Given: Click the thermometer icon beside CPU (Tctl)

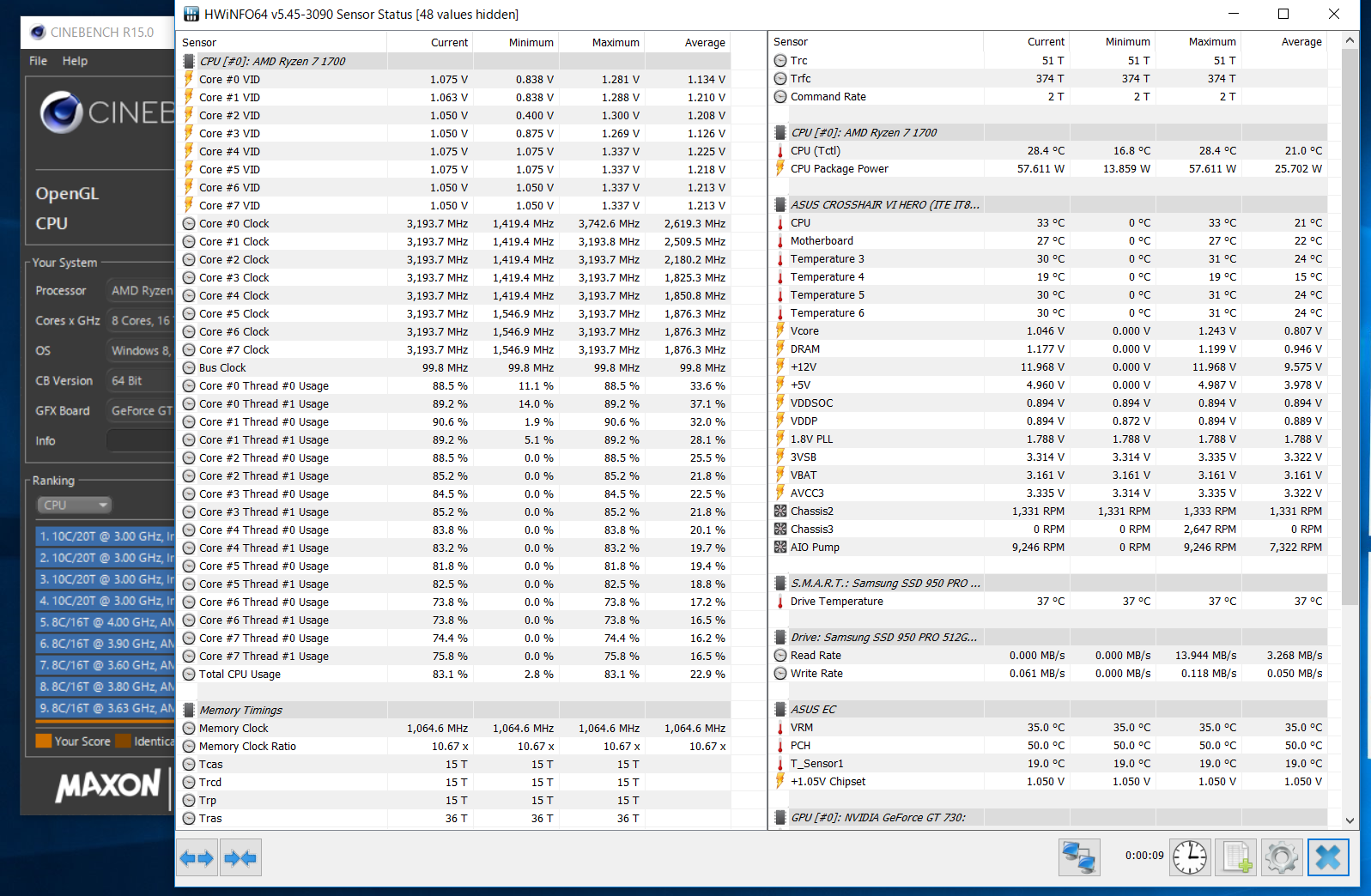Looking at the screenshot, I should [x=780, y=151].
